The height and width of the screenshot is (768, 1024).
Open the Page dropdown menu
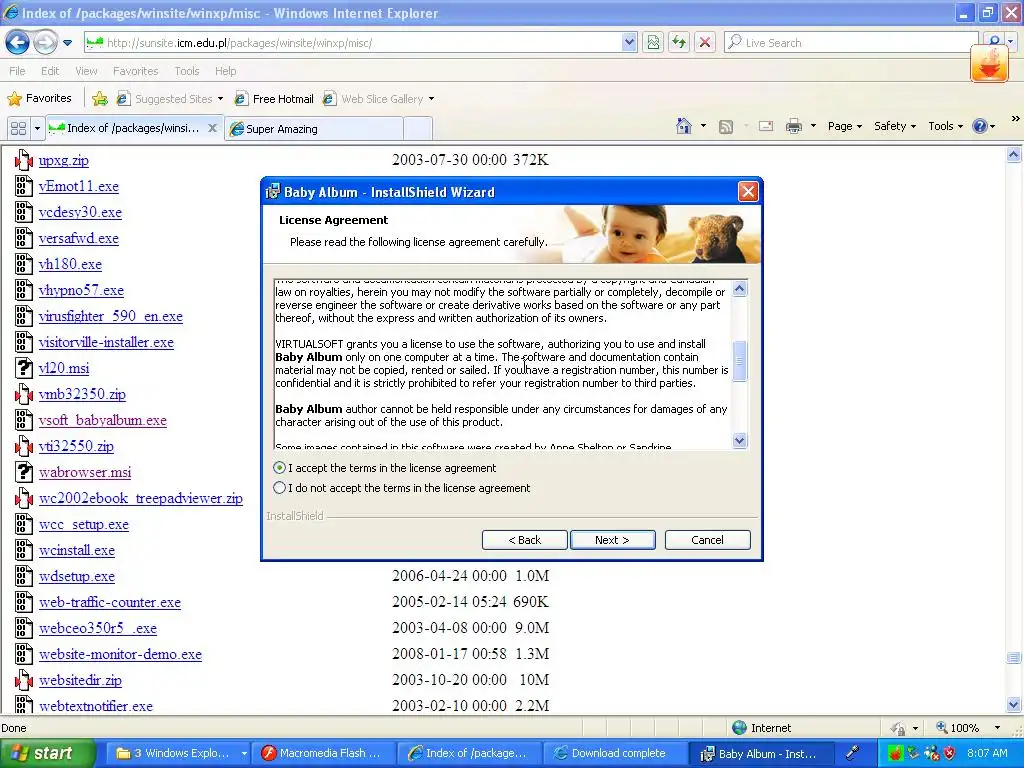845,126
